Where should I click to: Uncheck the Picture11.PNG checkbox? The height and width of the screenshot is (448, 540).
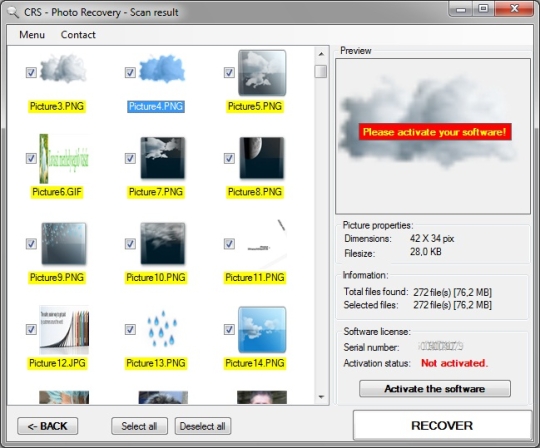pyautogui.click(x=229, y=243)
